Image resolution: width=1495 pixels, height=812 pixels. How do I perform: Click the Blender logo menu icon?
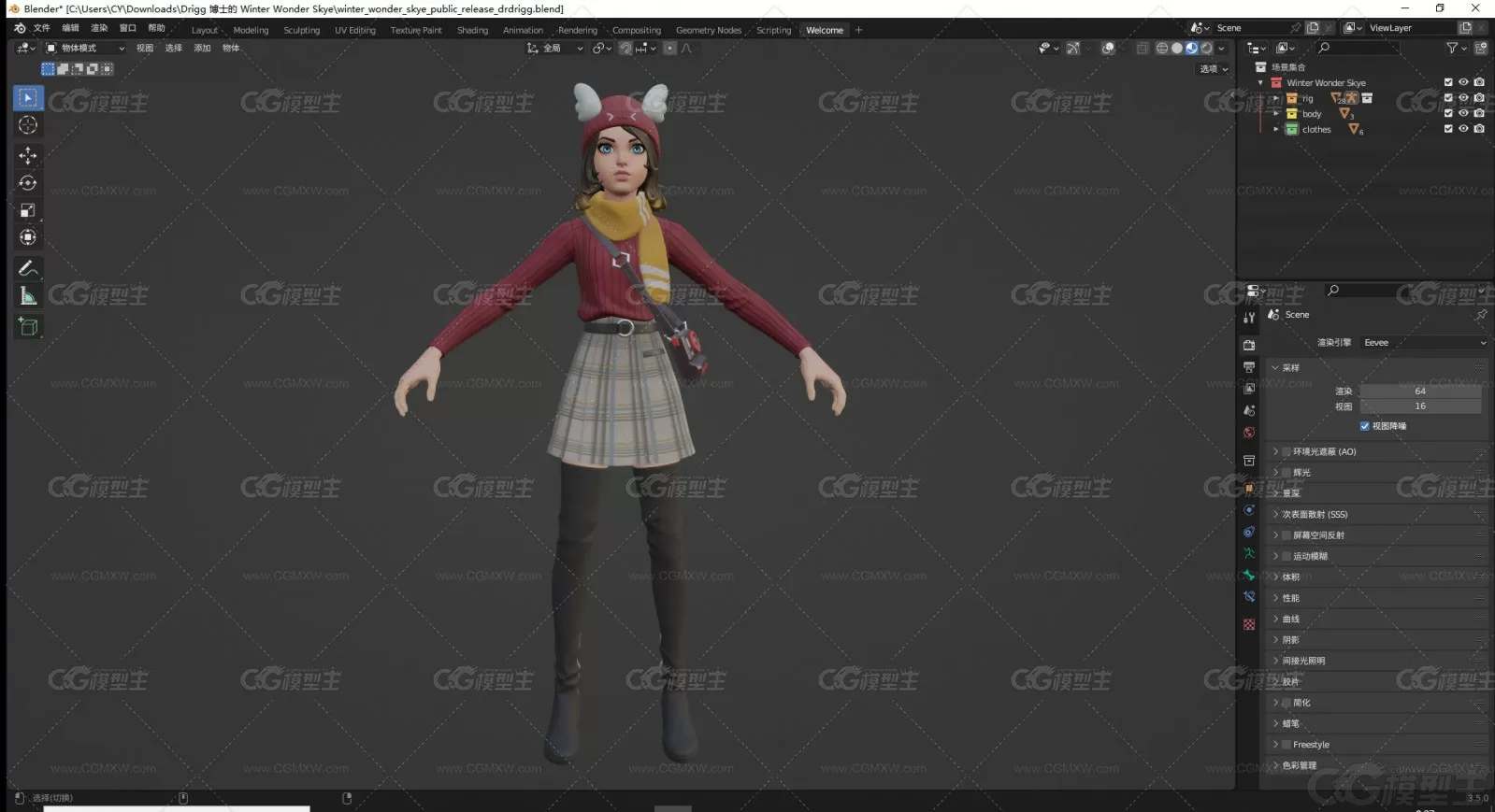coord(20,28)
